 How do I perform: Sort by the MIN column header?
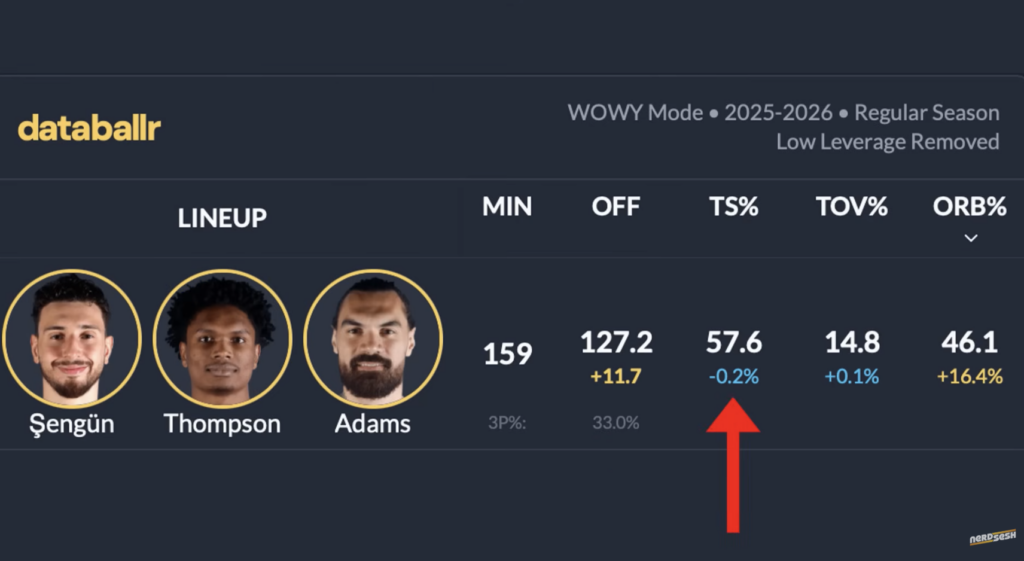point(507,207)
